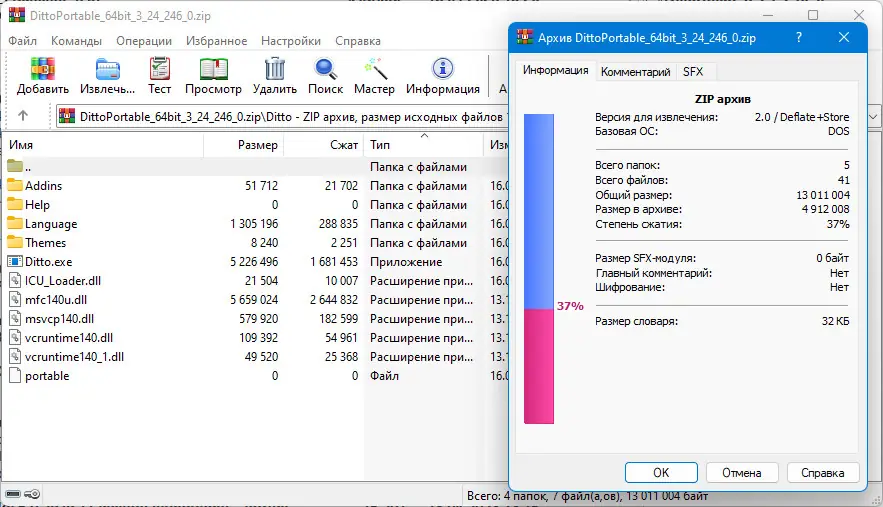The image size is (883, 507).
Task: Click the key icon in status bar
Action: point(32,494)
